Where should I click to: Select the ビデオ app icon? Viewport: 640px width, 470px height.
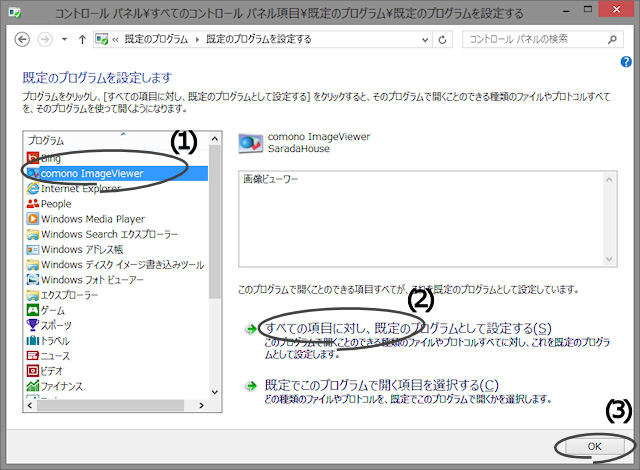point(33,371)
